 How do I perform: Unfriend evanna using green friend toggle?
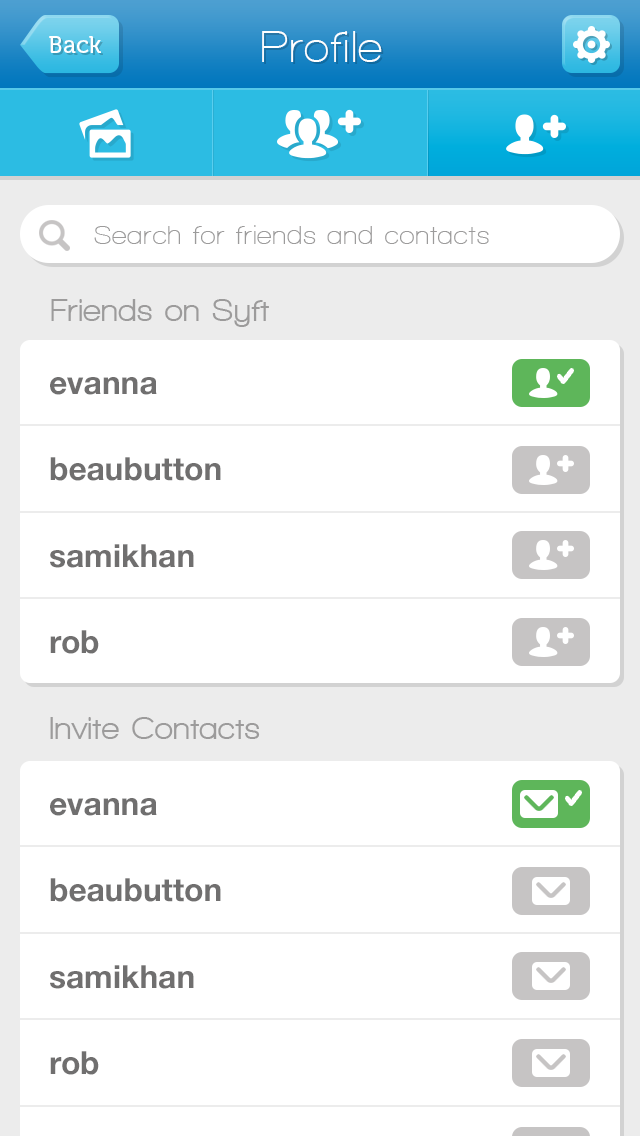(x=550, y=383)
